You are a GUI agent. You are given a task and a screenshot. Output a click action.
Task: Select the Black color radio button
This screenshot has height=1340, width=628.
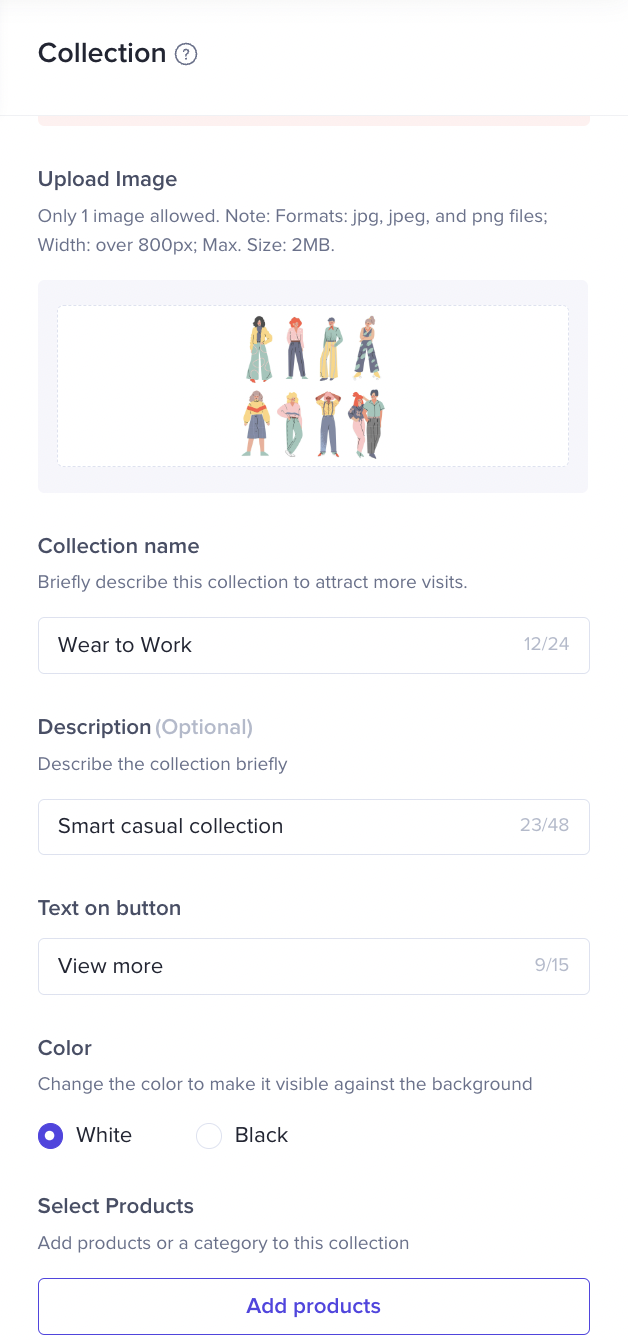[x=208, y=1136]
